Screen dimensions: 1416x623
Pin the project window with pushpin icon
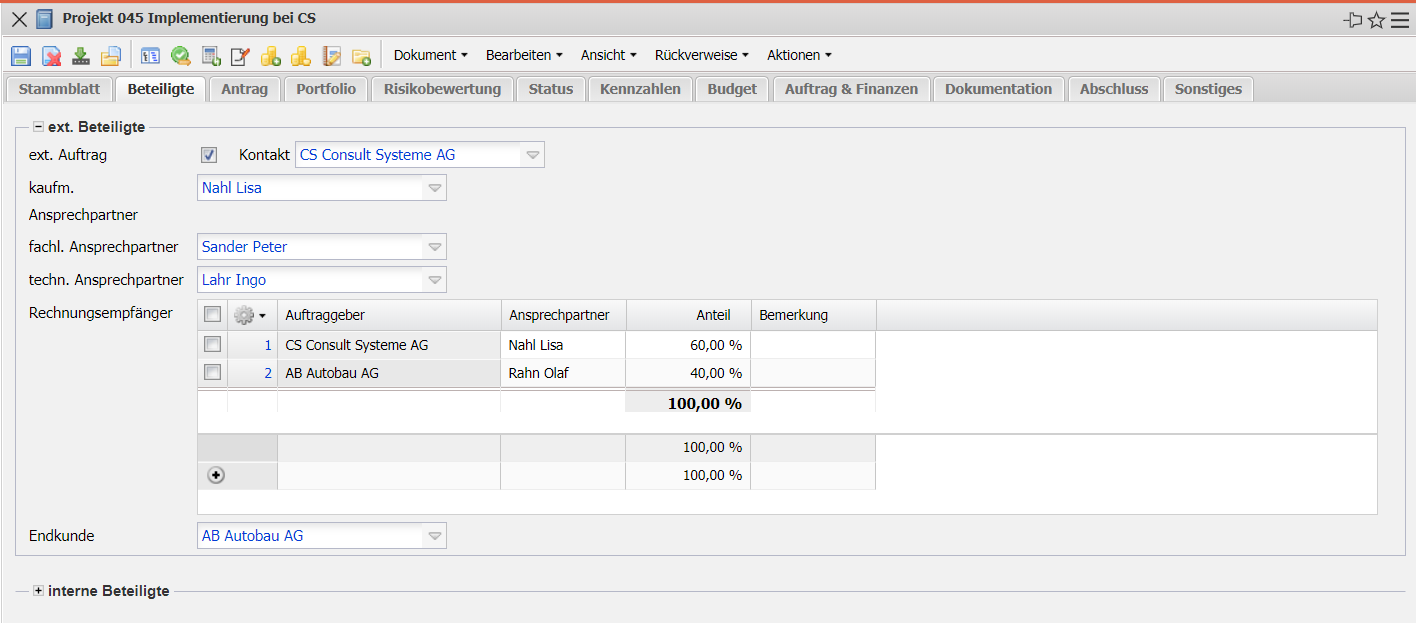point(1353,20)
